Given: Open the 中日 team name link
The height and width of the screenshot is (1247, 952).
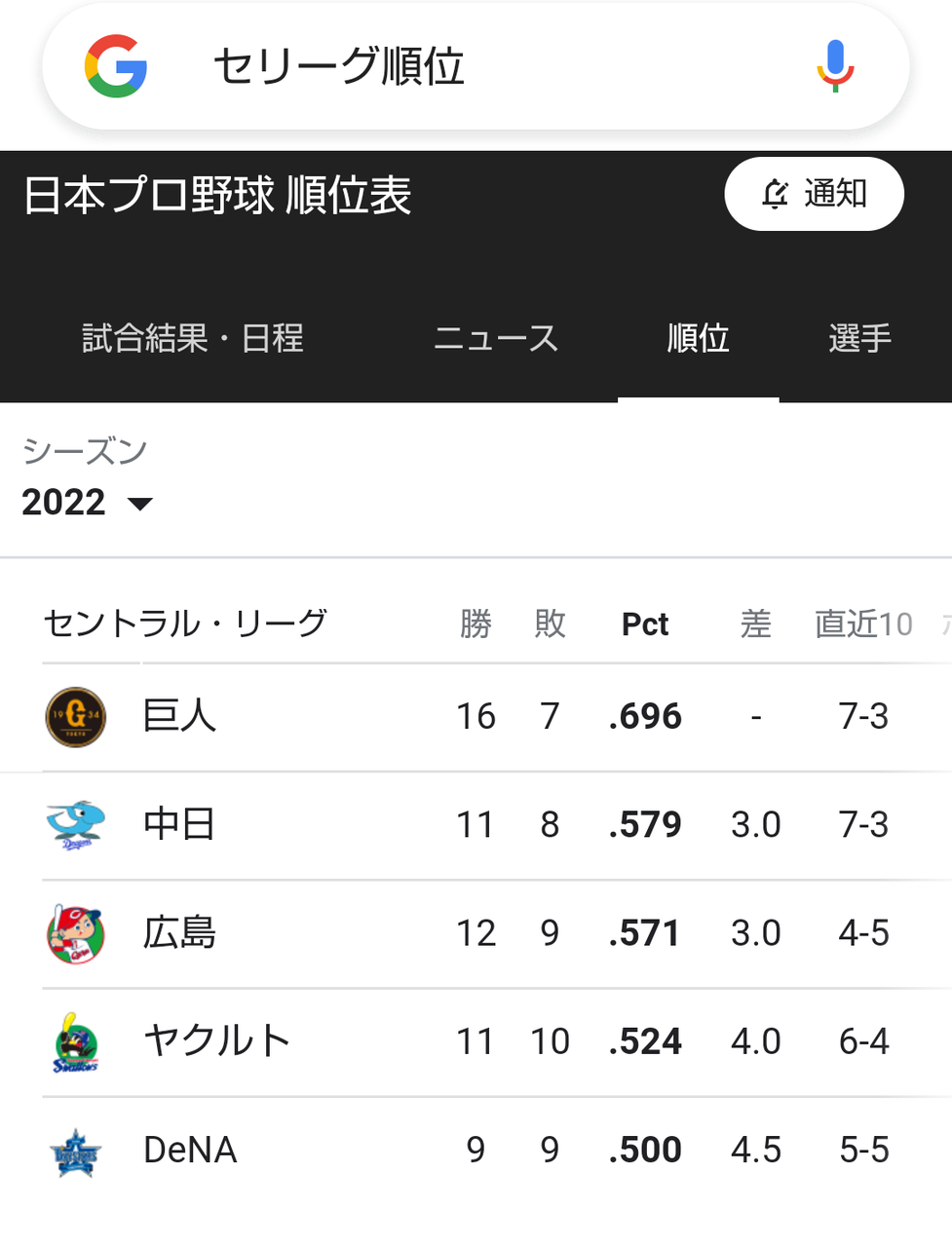Looking at the screenshot, I should [x=179, y=825].
